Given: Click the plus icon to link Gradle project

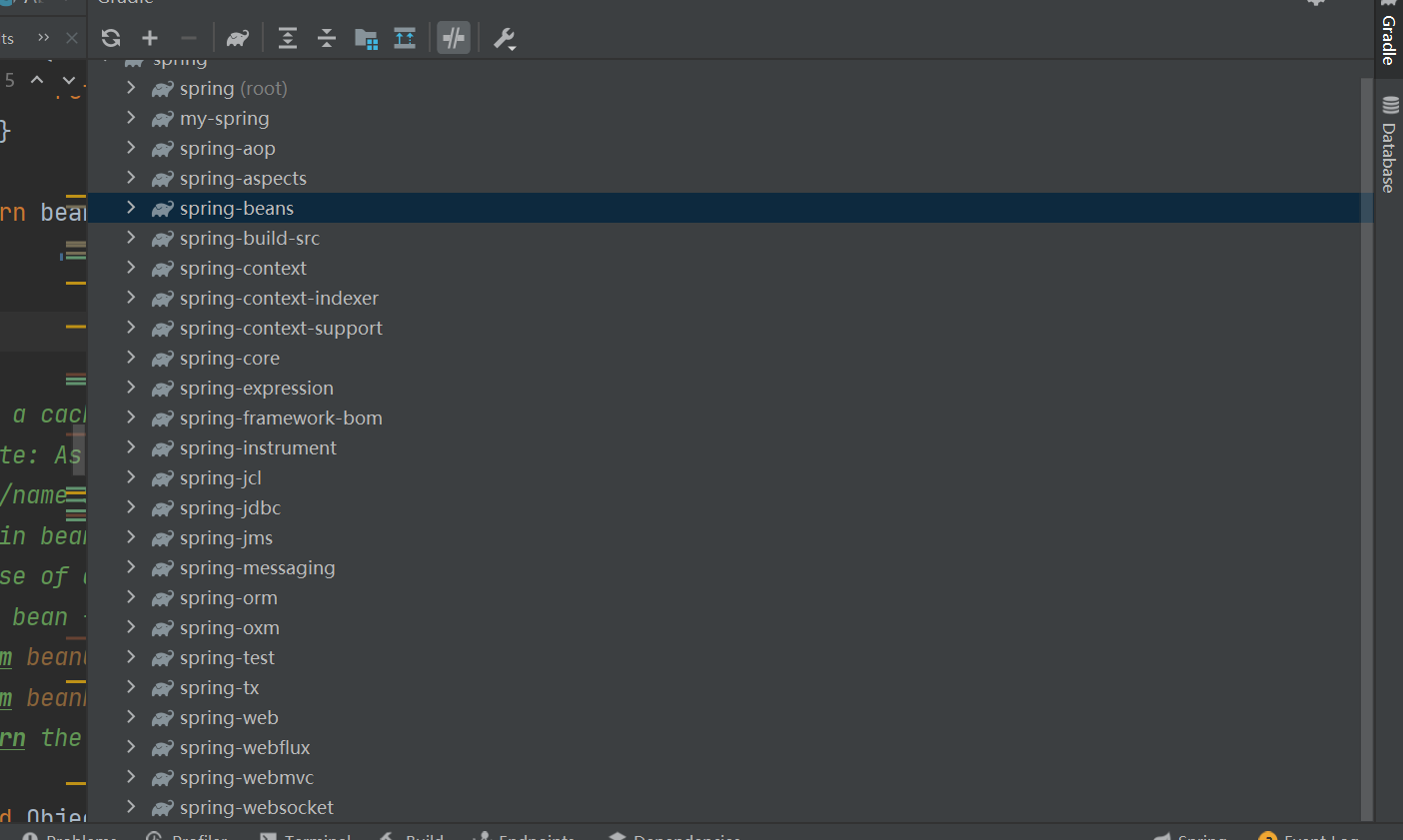Looking at the screenshot, I should tap(150, 38).
